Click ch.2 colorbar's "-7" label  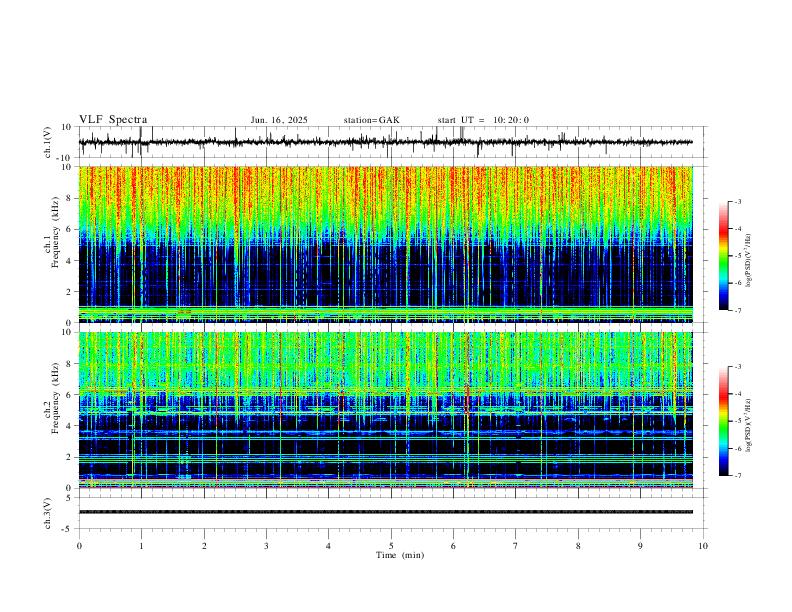pos(737,475)
